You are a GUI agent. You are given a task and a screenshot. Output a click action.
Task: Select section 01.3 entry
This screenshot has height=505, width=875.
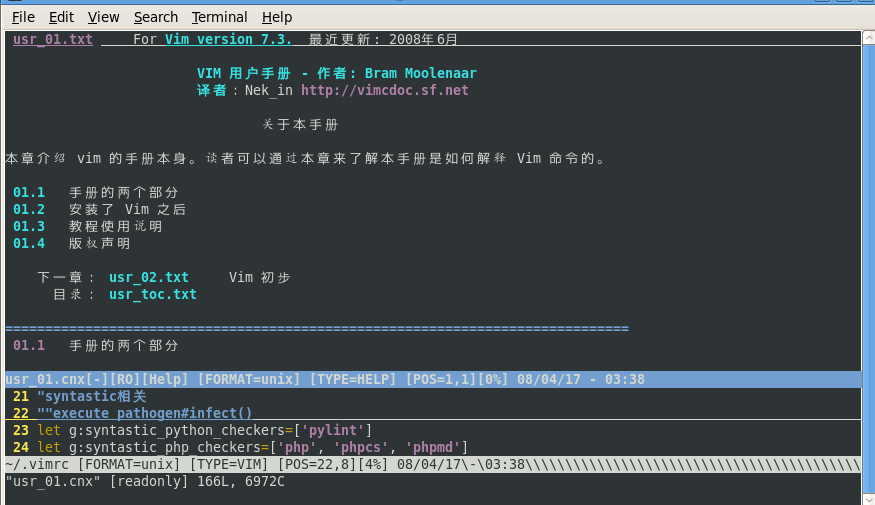point(29,227)
